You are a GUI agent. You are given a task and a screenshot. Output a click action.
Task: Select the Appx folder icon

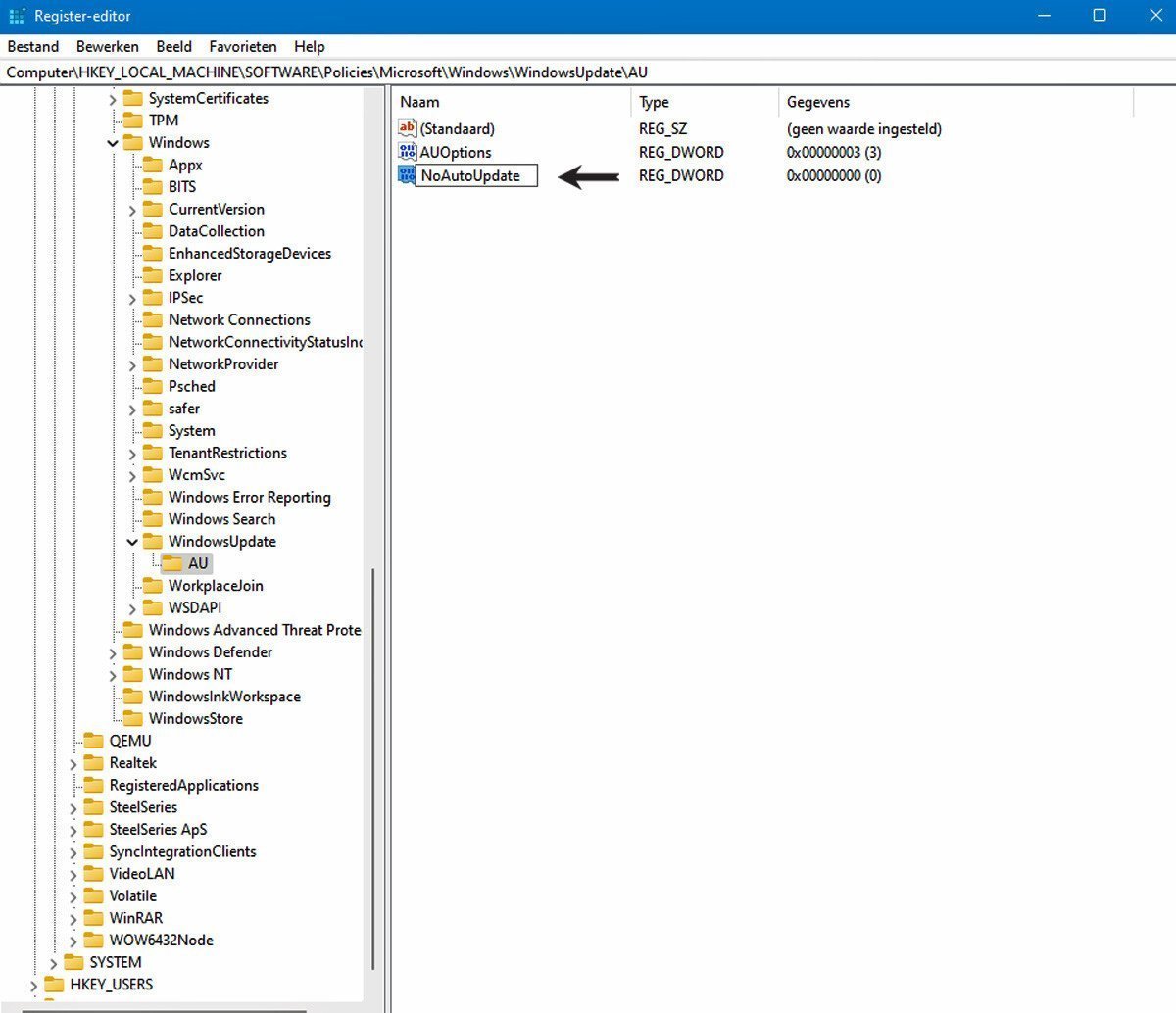point(152,165)
